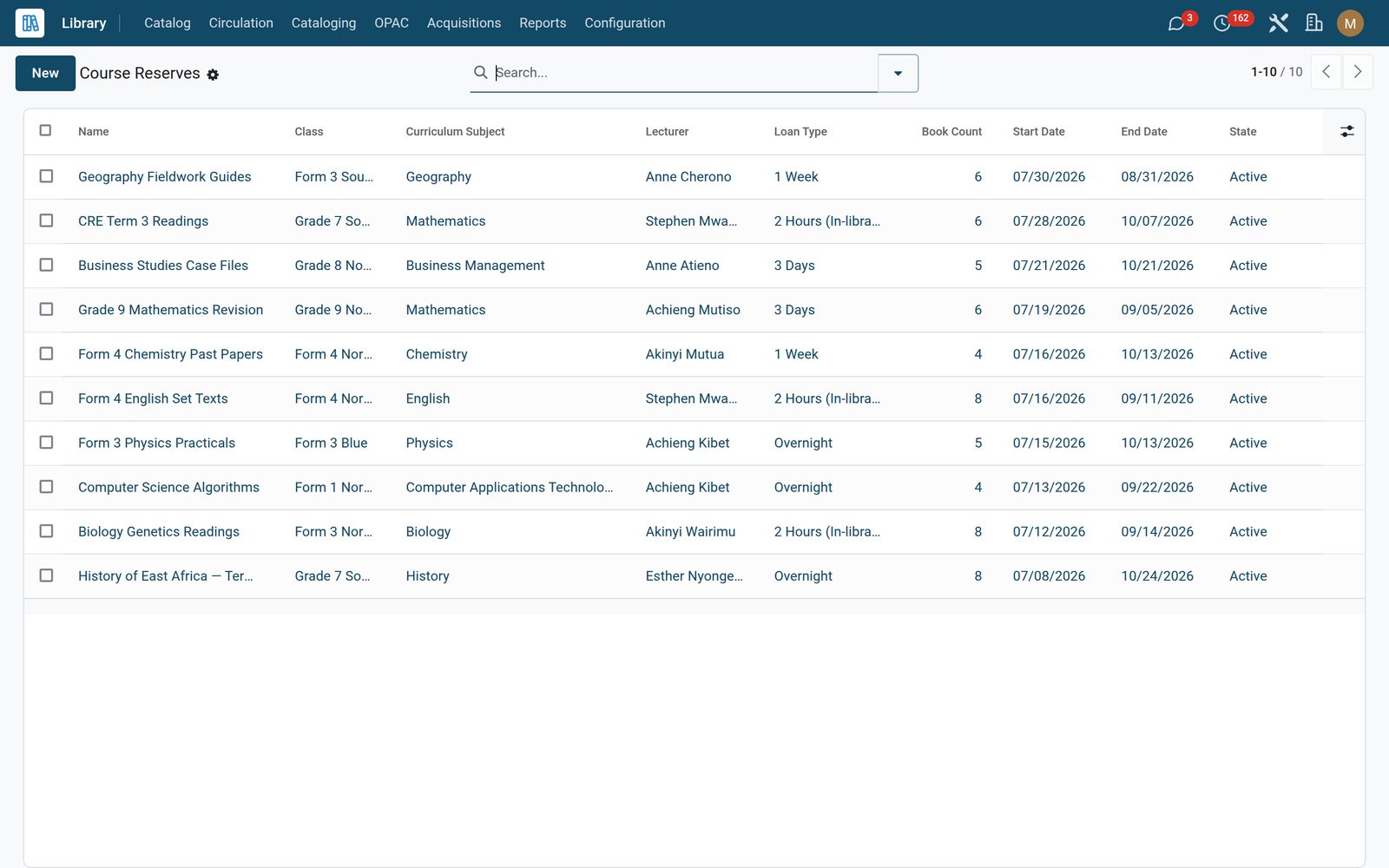The image size is (1389, 868).
Task: Open the Biology Genetics Readings record
Action: [x=159, y=531]
